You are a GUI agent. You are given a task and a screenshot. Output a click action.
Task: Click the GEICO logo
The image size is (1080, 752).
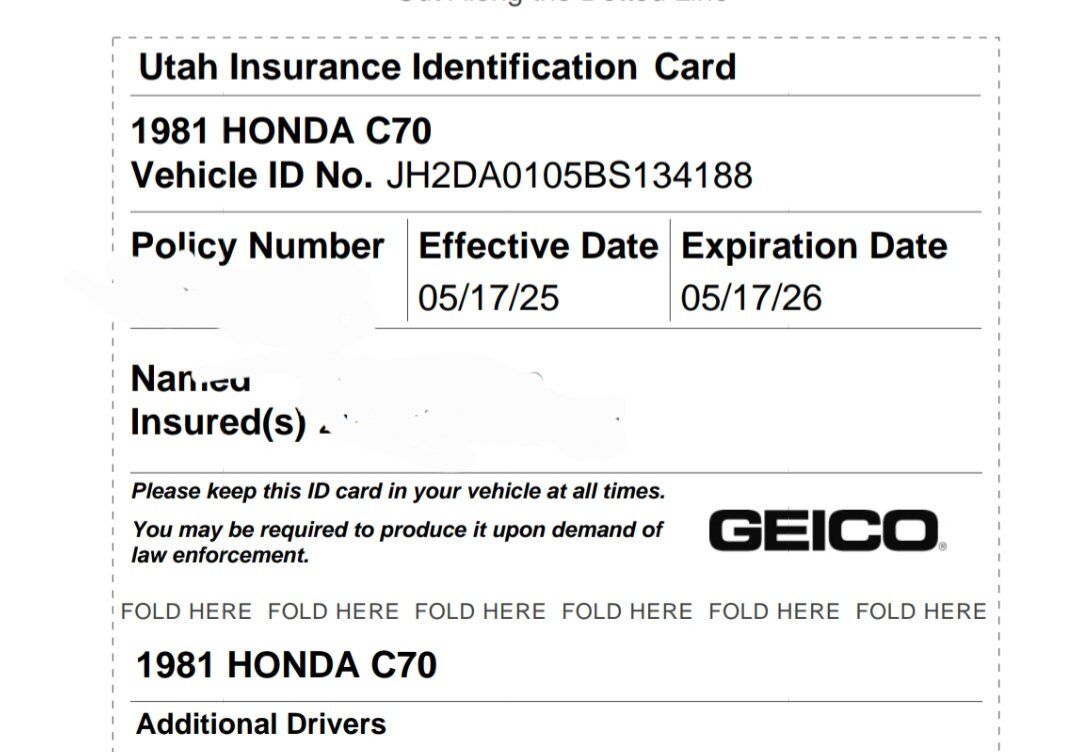click(x=823, y=531)
